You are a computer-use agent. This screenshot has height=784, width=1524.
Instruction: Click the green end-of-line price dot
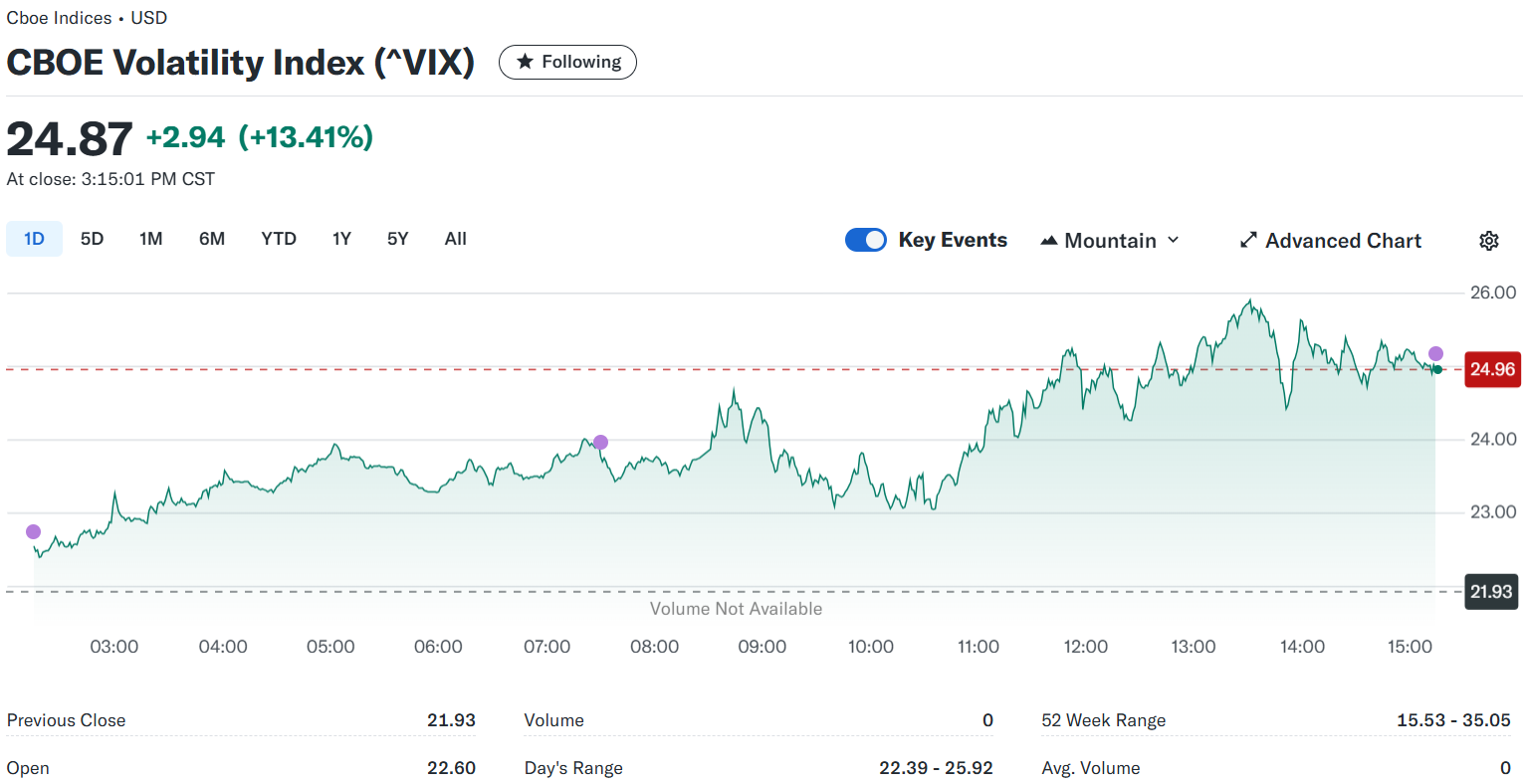(1437, 370)
